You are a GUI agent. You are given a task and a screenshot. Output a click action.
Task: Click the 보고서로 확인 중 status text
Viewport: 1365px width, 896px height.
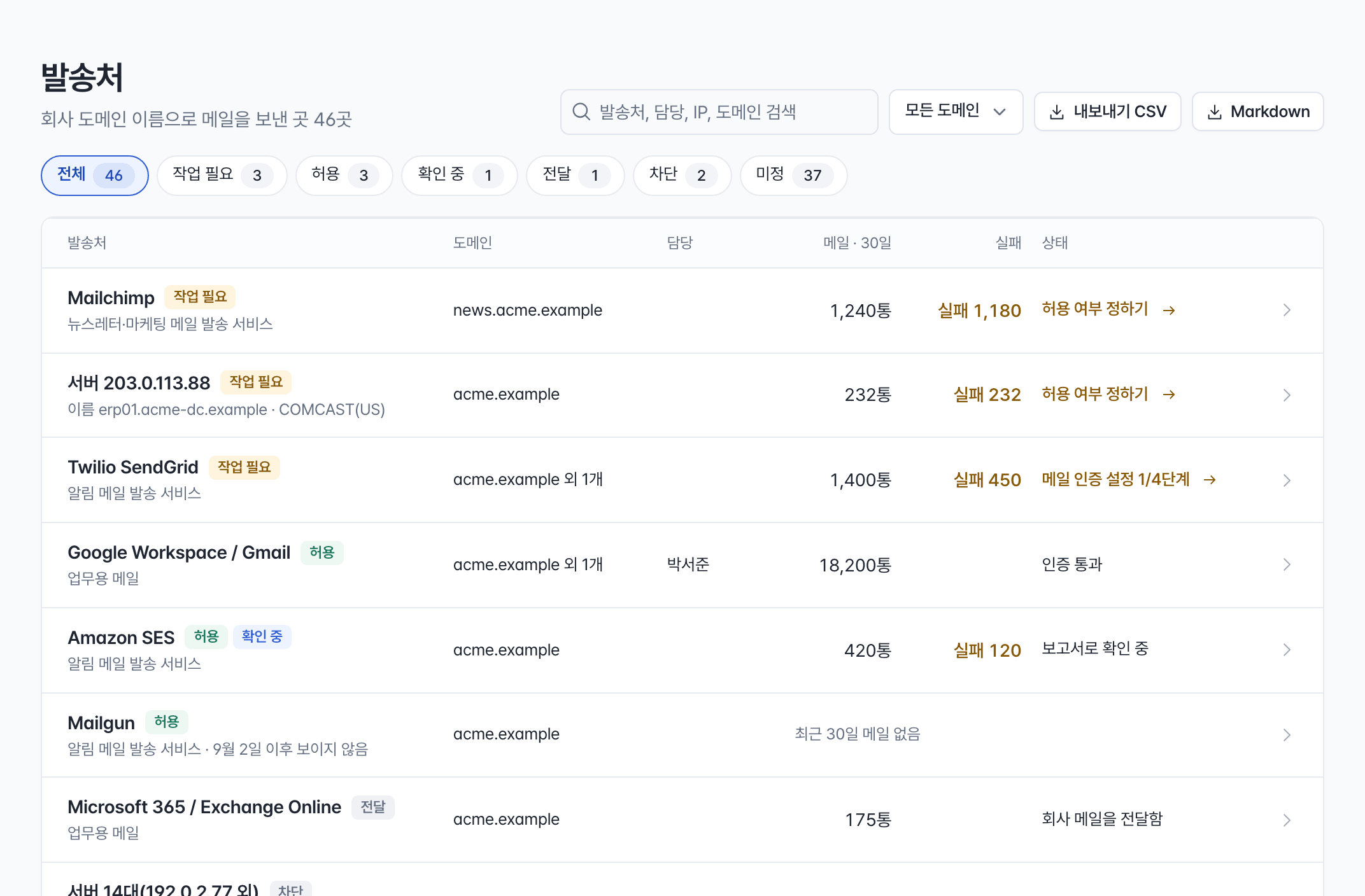[x=1095, y=649]
